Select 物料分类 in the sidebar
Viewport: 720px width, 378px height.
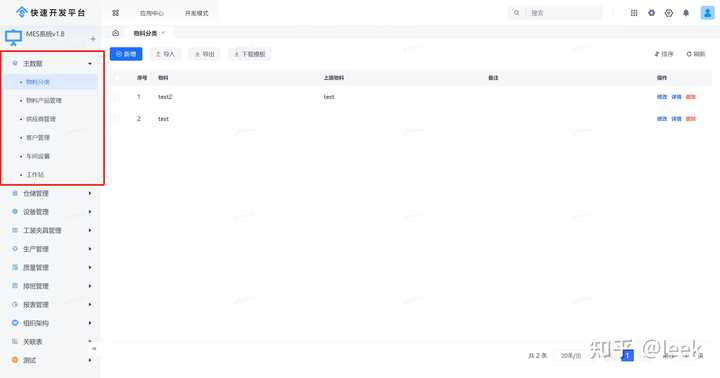tap(38, 82)
